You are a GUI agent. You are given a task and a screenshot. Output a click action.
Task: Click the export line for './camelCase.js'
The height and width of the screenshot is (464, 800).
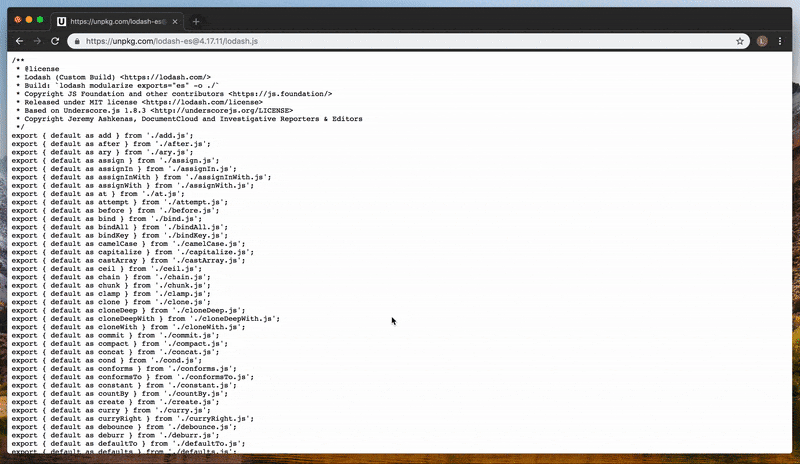pos(129,244)
